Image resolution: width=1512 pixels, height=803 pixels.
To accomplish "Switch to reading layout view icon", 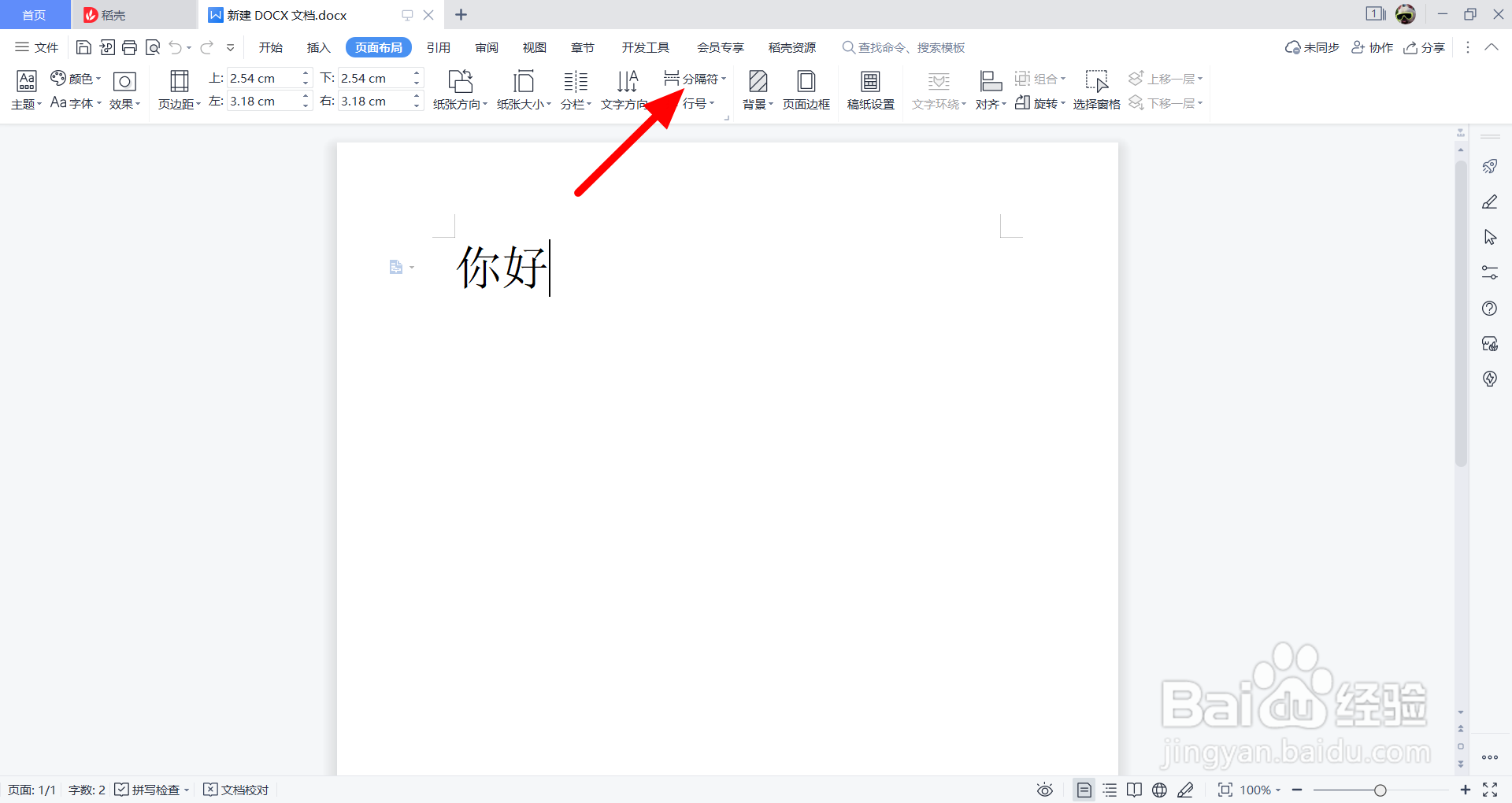I will tap(1135, 790).
